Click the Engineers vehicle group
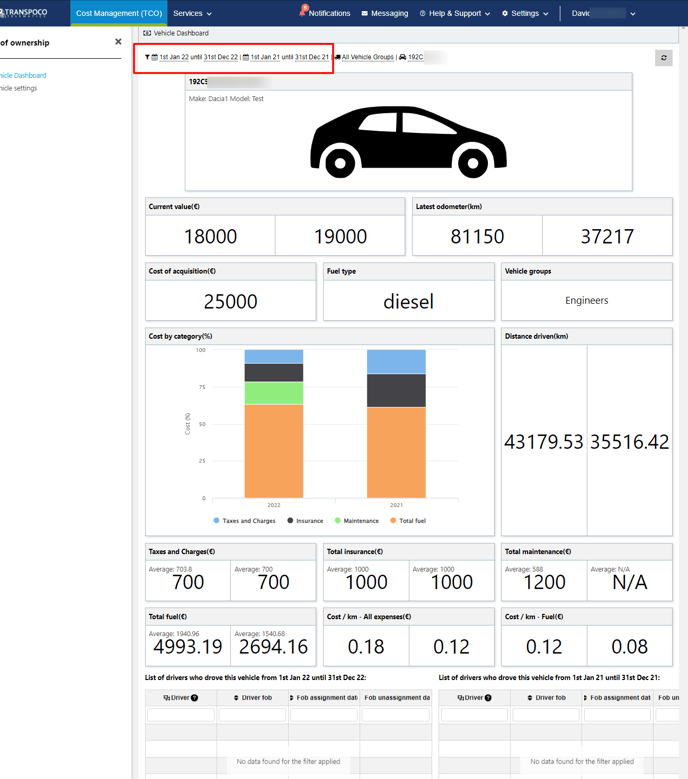This screenshot has width=688, height=779. [587, 301]
